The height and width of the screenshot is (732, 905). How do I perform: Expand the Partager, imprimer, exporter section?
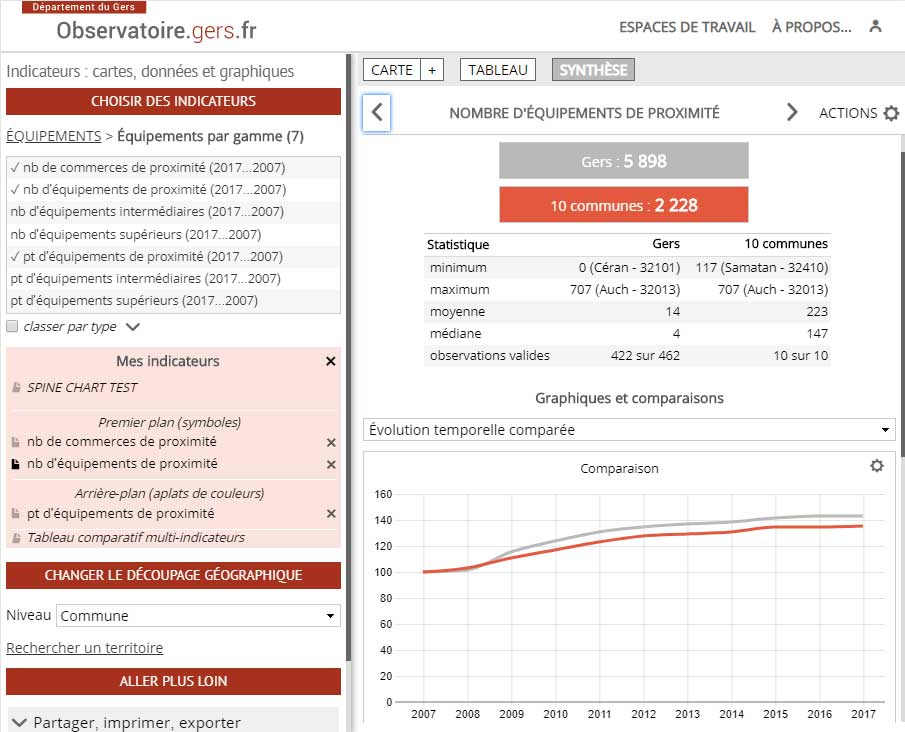tap(173, 722)
